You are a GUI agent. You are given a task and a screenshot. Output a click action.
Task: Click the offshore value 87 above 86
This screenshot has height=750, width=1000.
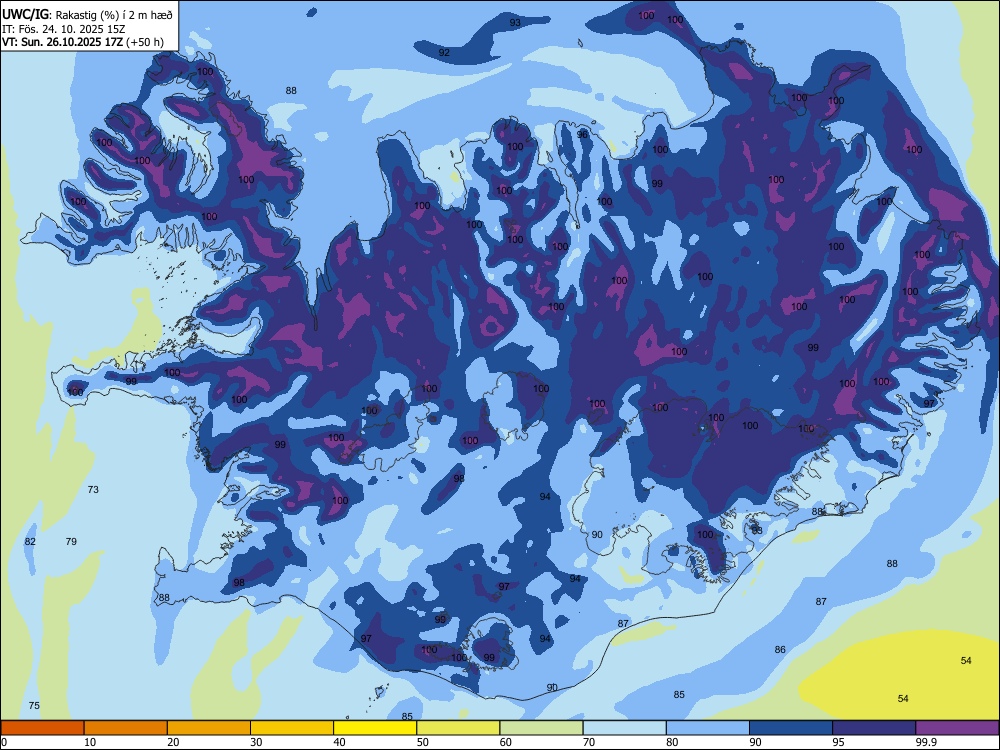click(x=821, y=601)
